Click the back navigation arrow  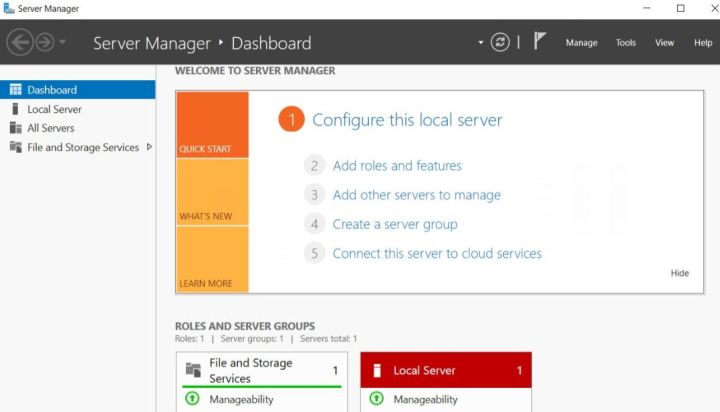20,43
